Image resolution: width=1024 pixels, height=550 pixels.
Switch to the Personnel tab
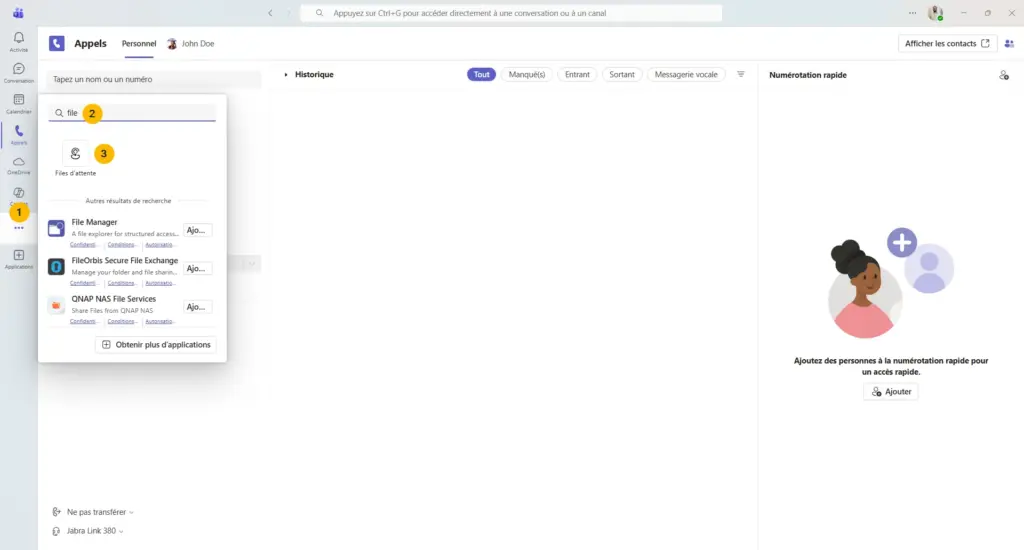coord(139,44)
